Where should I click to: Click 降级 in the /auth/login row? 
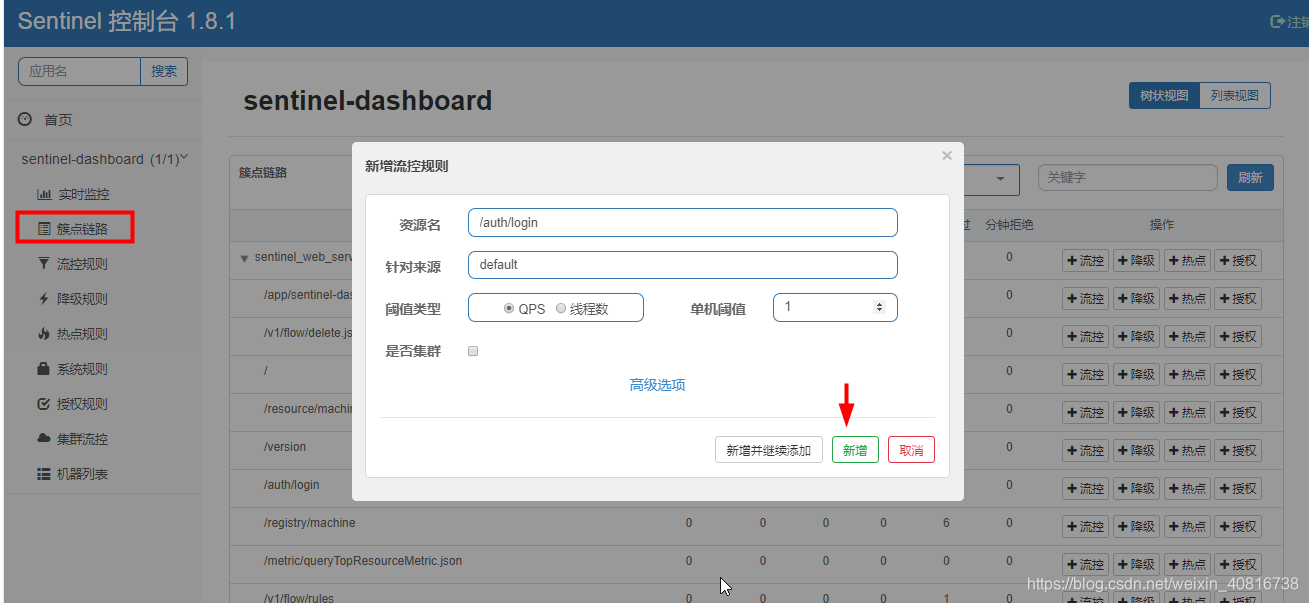[x=1135, y=488]
